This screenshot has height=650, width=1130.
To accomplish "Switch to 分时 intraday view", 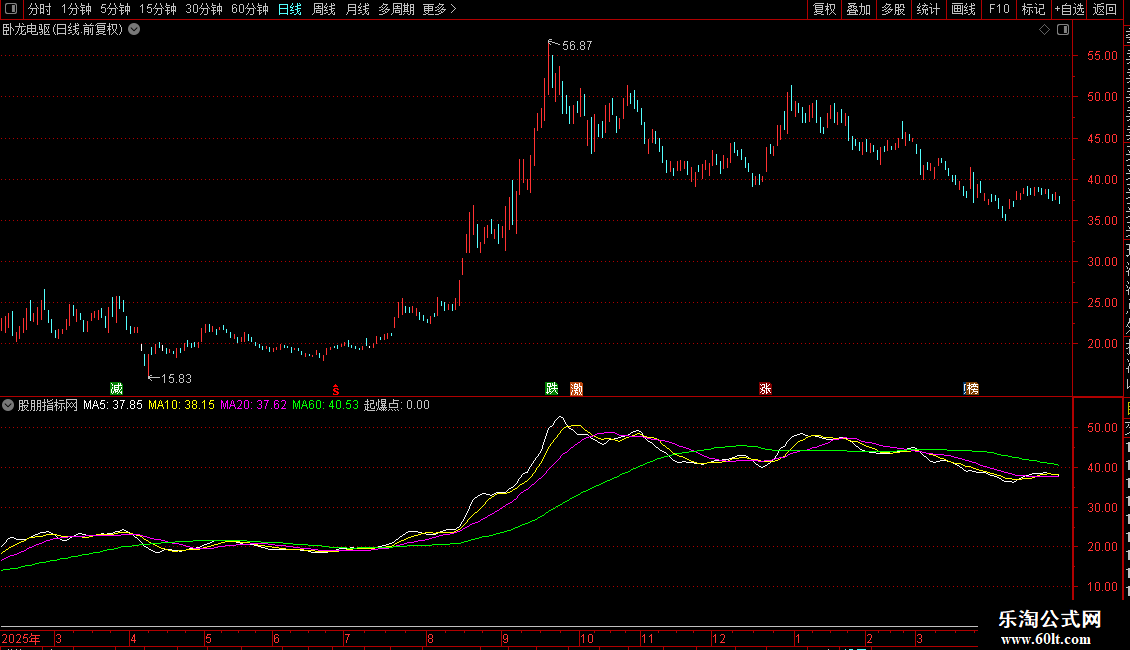I will (x=40, y=9).
